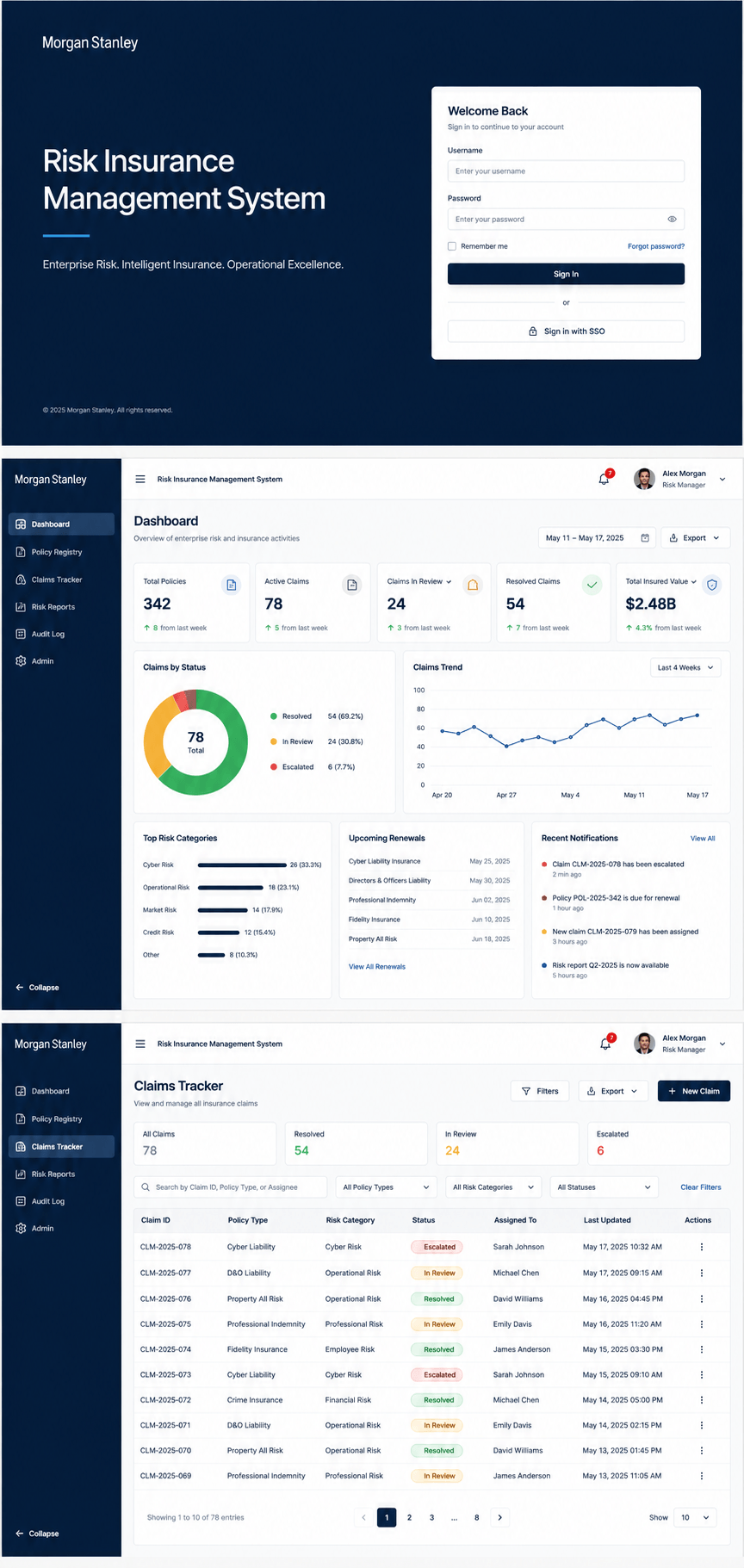
Task: Open Admin in the Claims Tracker screen sidebar
Action: (61, 1228)
